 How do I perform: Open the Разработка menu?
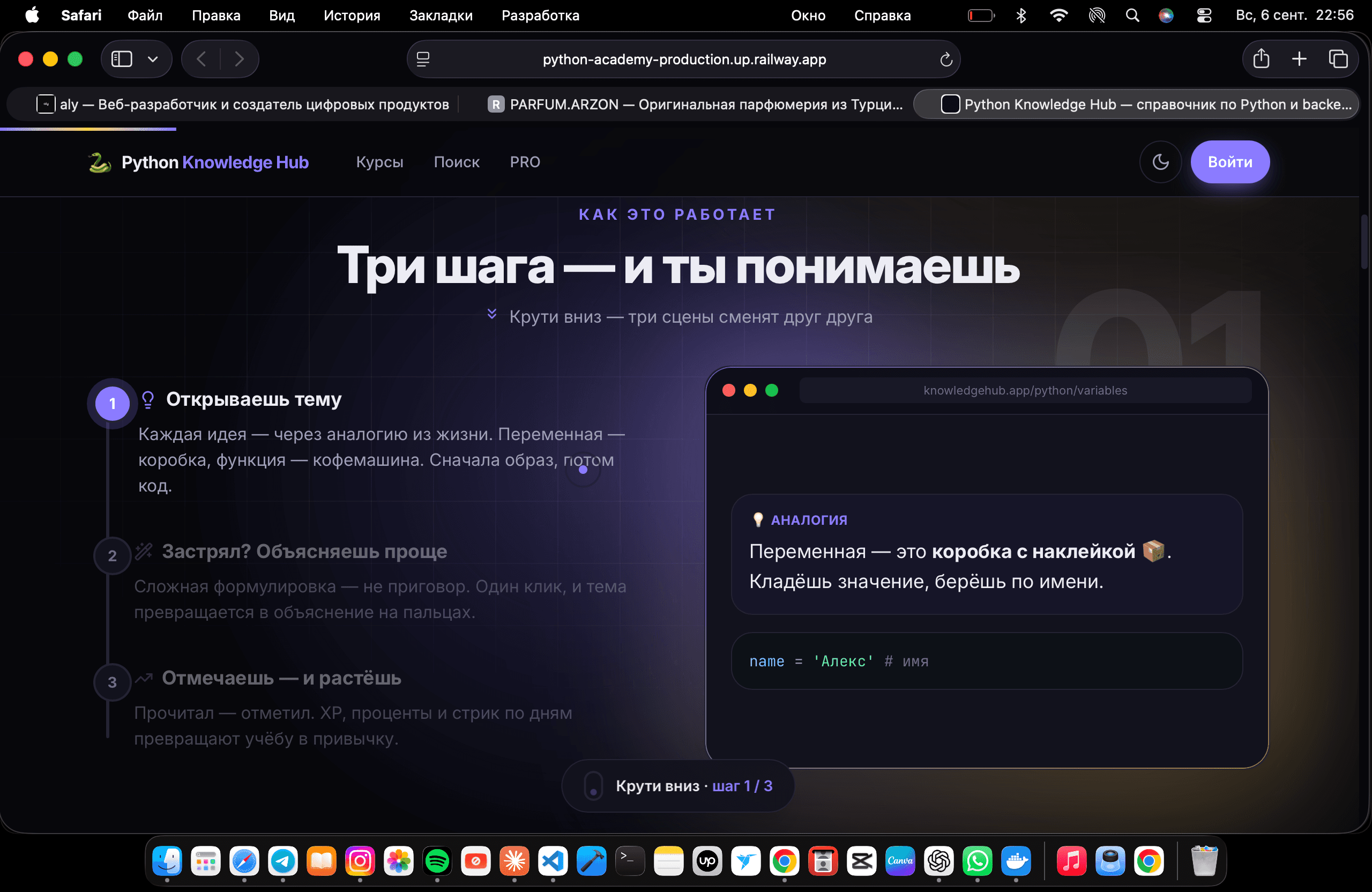pos(540,16)
